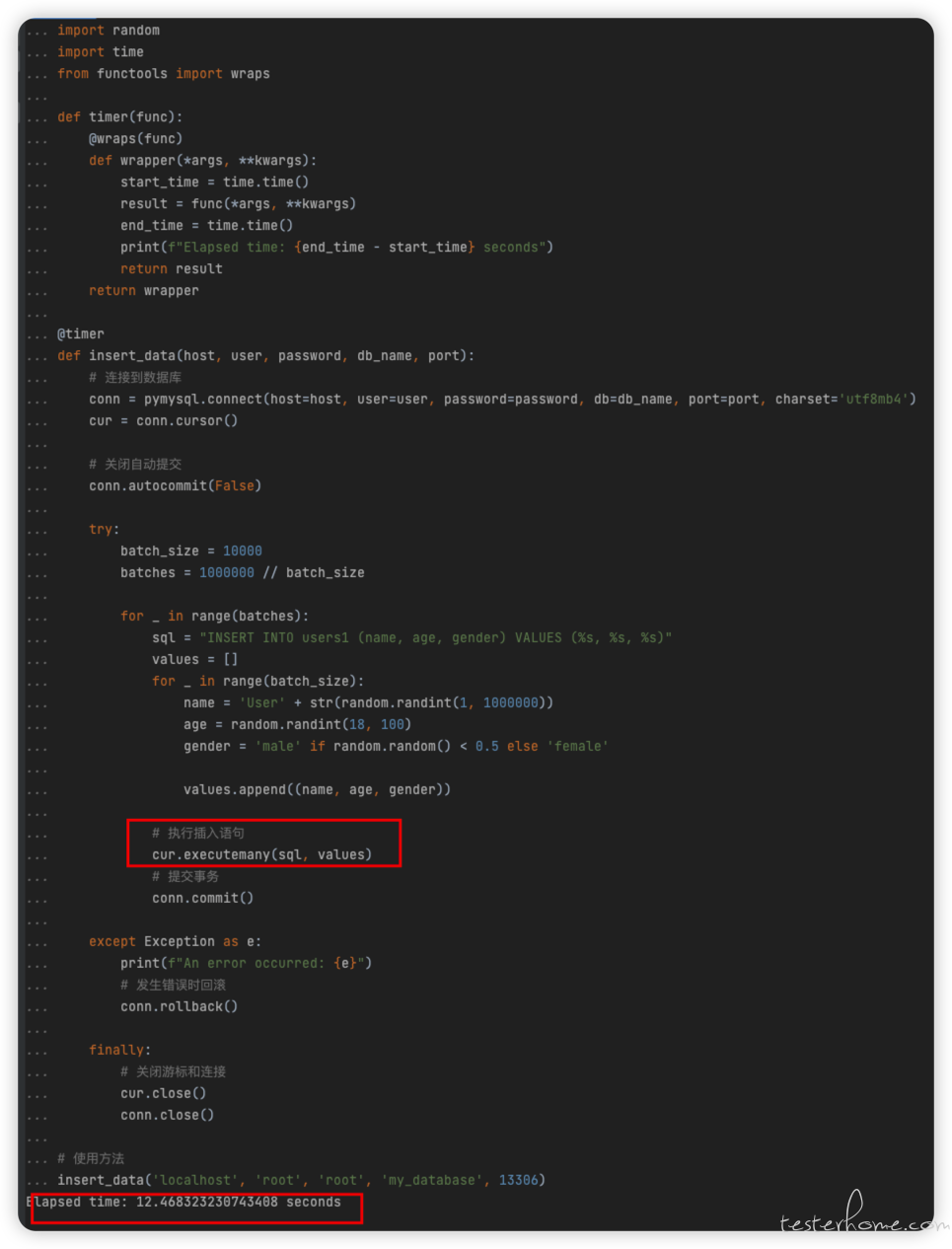Click the 'import time' line
952x1249 pixels.
(x=101, y=52)
